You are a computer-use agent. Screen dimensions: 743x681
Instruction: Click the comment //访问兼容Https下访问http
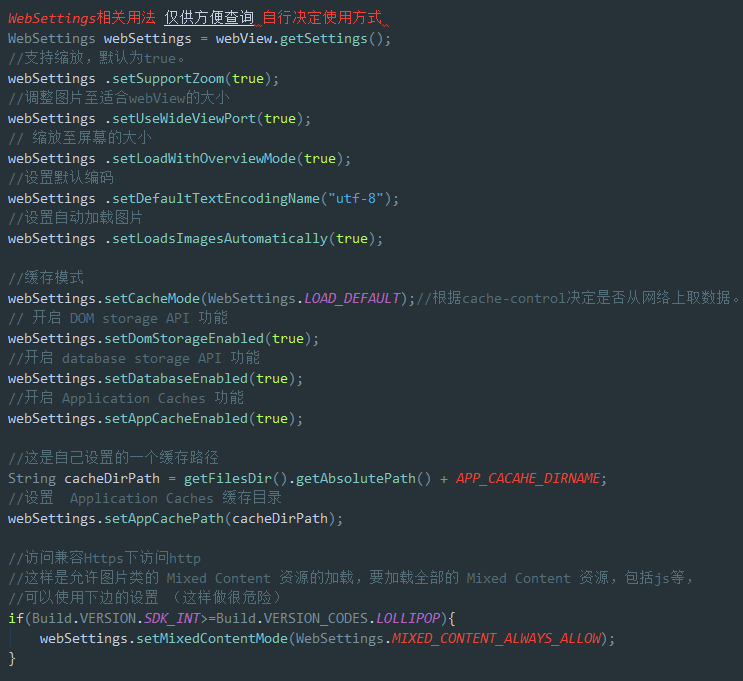click(x=104, y=558)
